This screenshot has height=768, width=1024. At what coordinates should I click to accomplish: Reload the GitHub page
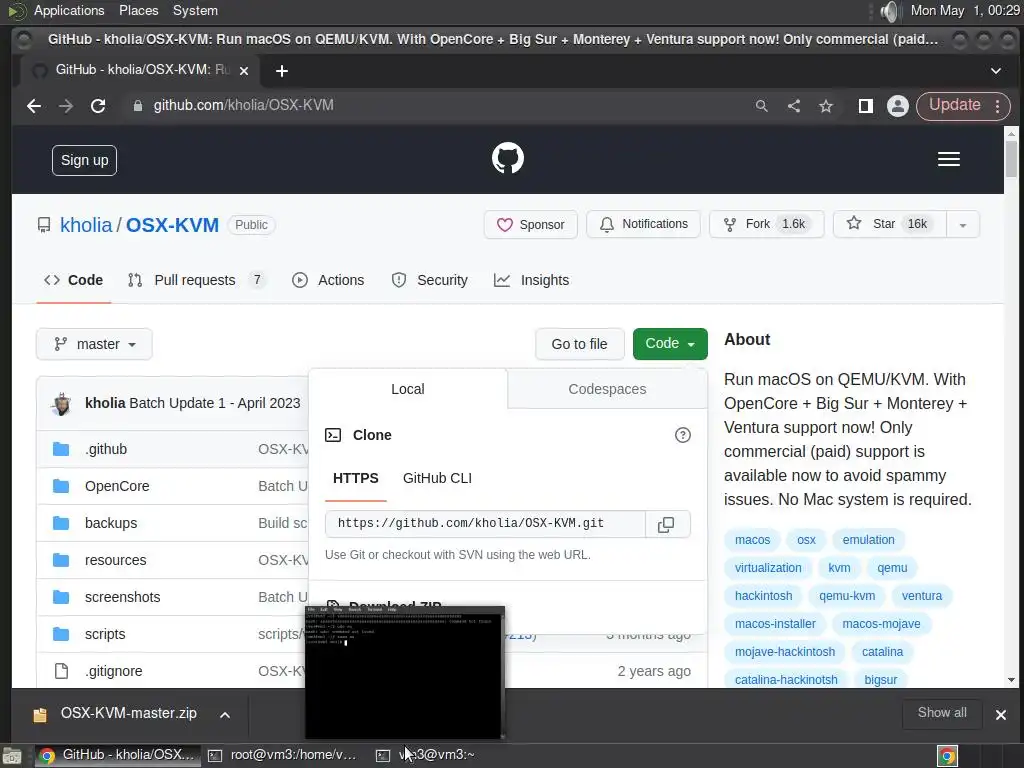(x=98, y=106)
